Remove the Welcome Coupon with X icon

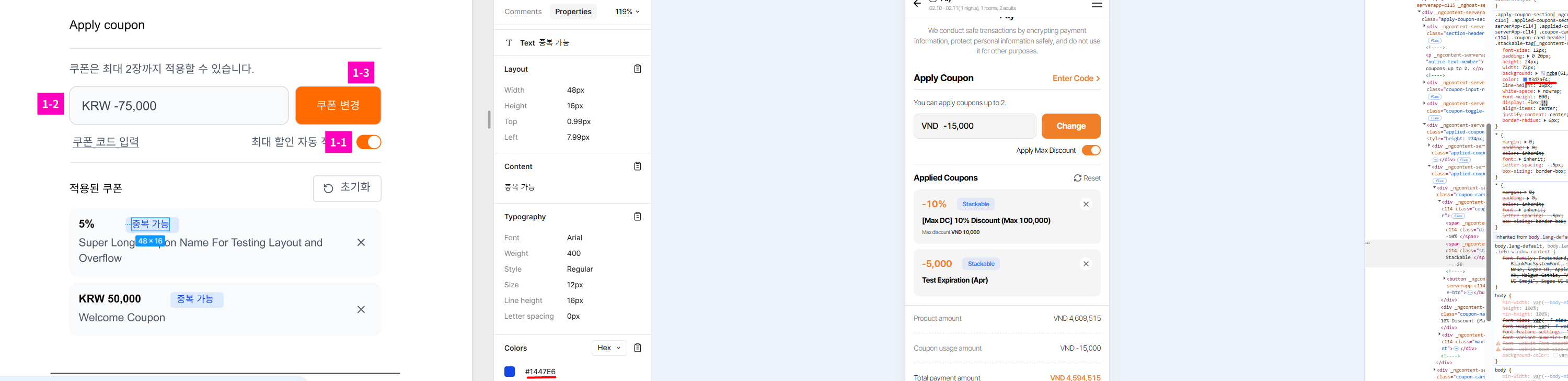[x=361, y=310]
